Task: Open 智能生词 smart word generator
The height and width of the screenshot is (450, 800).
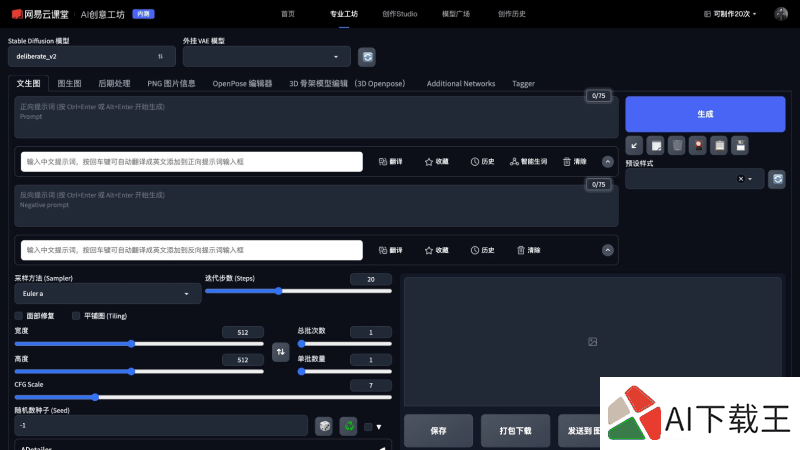Action: point(529,162)
